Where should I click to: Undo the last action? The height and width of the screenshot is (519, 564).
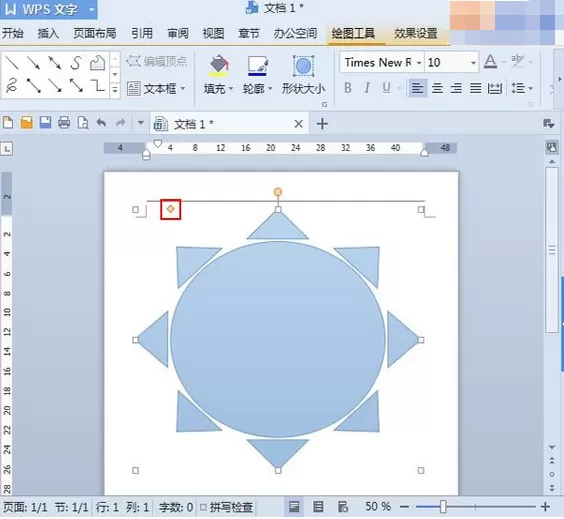pyautogui.click(x=102, y=123)
